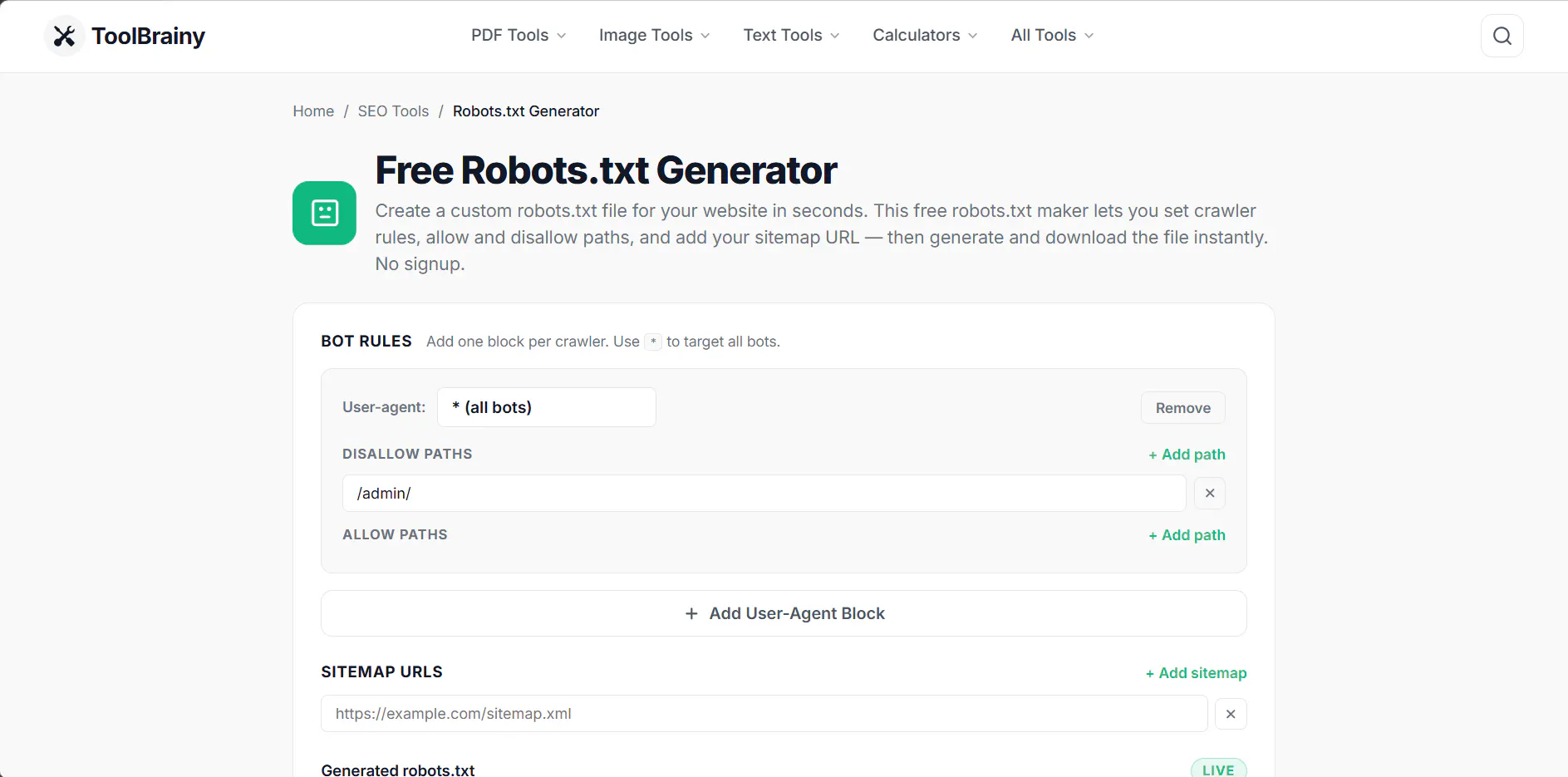The width and height of the screenshot is (1568, 777).
Task: Remove the /admin/ disallow path with X
Action: point(1209,493)
